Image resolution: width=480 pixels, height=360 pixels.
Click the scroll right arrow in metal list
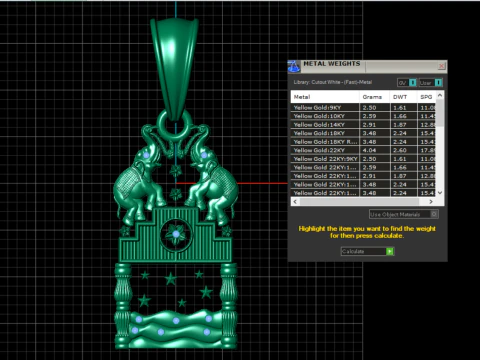[x=431, y=202]
